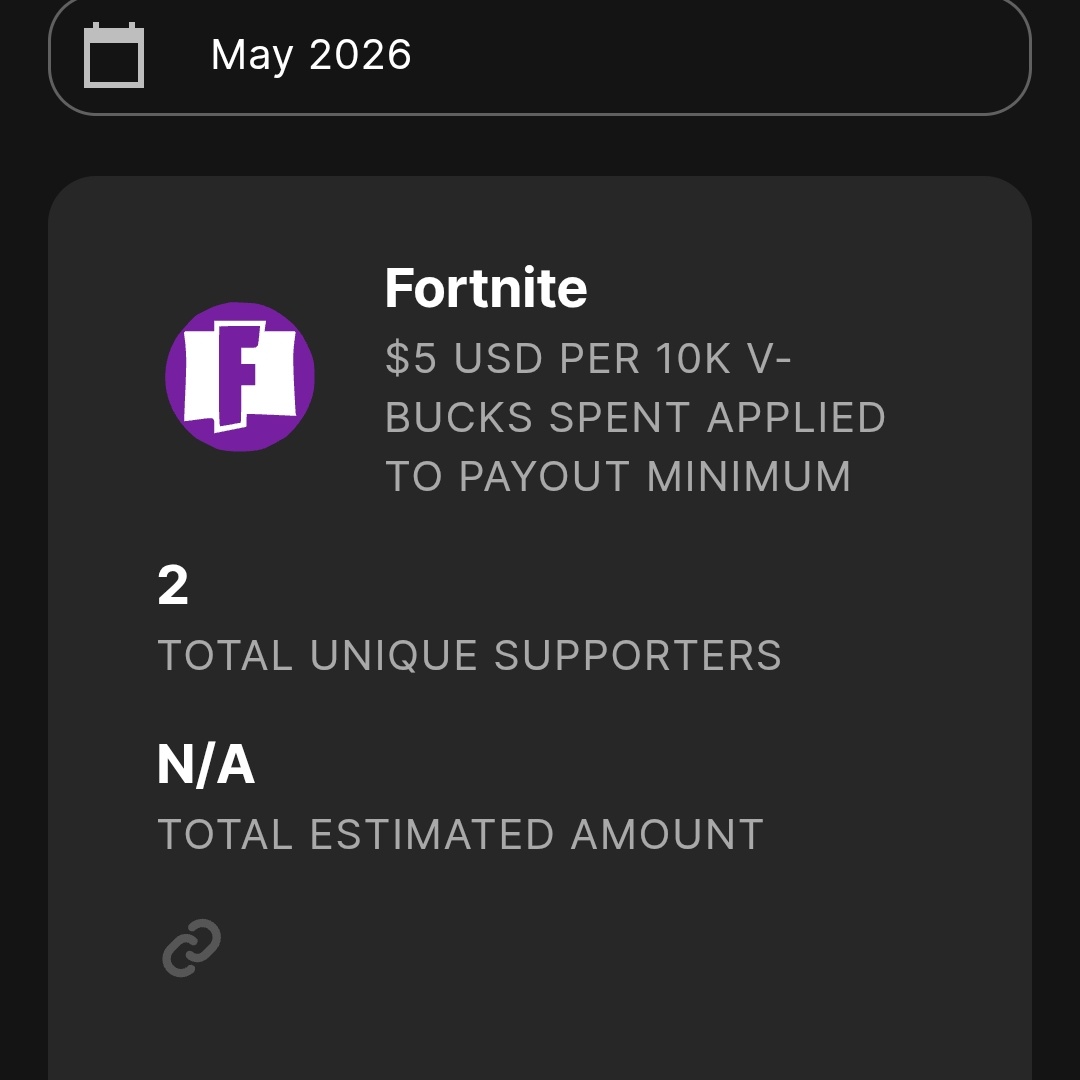The width and height of the screenshot is (1080, 1080).
Task: Click the purple Fortnite logo icon
Action: (x=240, y=377)
